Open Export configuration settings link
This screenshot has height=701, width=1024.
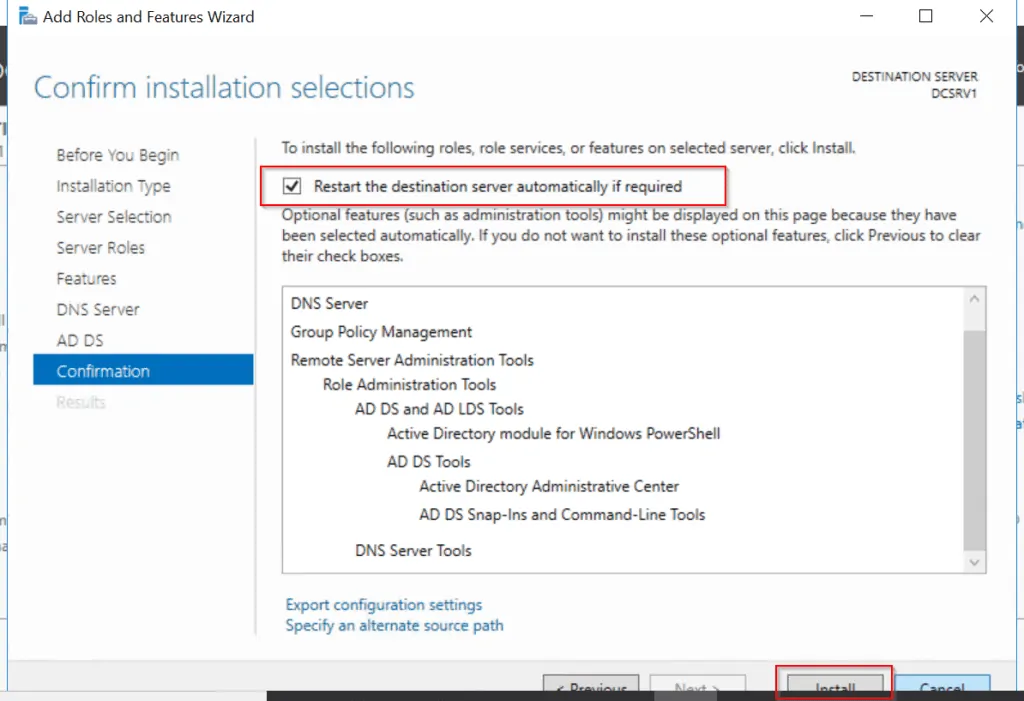pos(384,604)
